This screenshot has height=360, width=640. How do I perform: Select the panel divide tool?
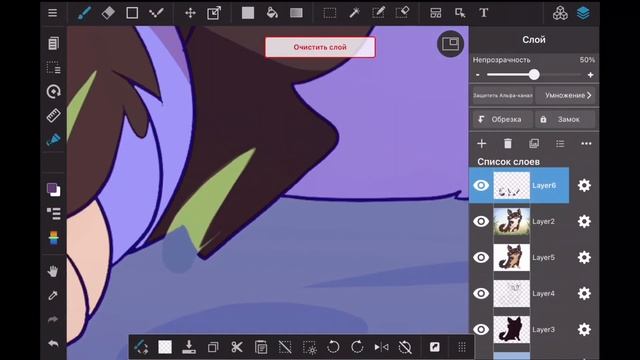coord(436,13)
